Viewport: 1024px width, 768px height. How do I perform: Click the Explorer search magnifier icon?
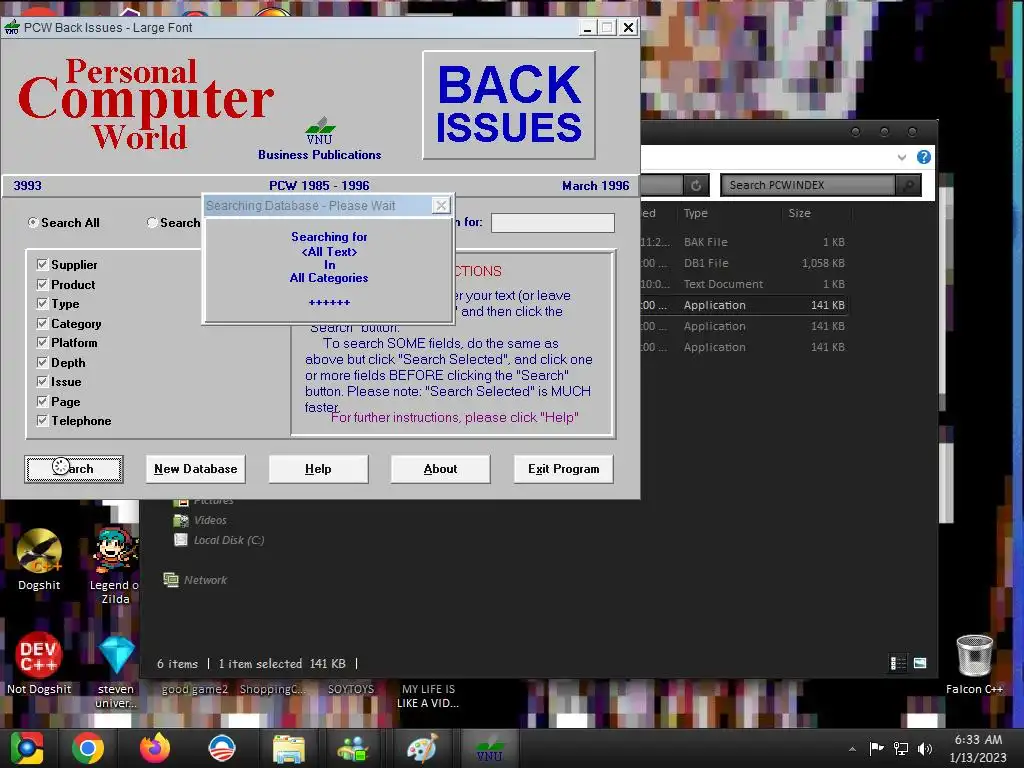[908, 185]
